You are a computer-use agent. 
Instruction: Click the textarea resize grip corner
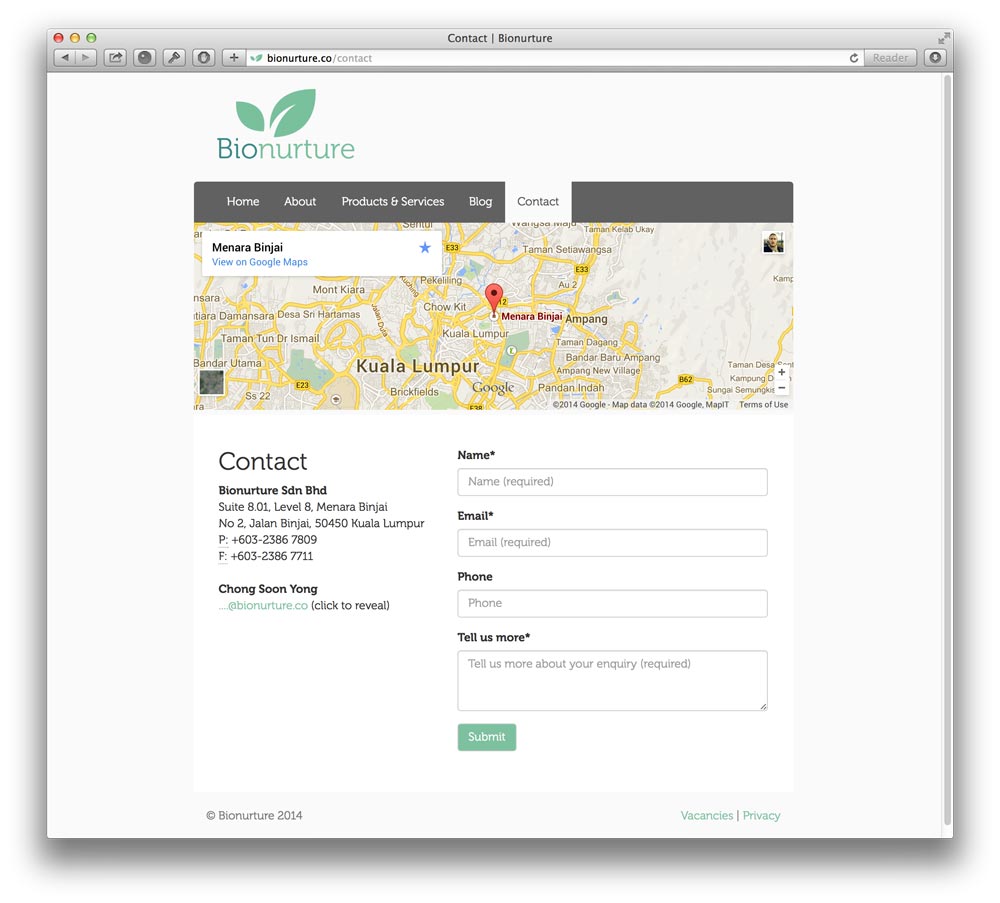pos(763,706)
